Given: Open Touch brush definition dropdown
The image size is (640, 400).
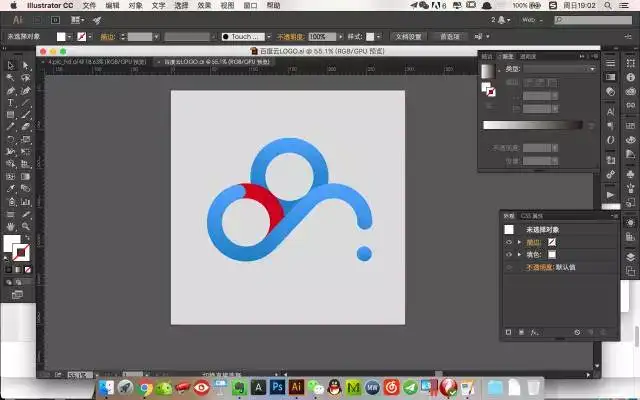Looking at the screenshot, I should pos(269,37).
